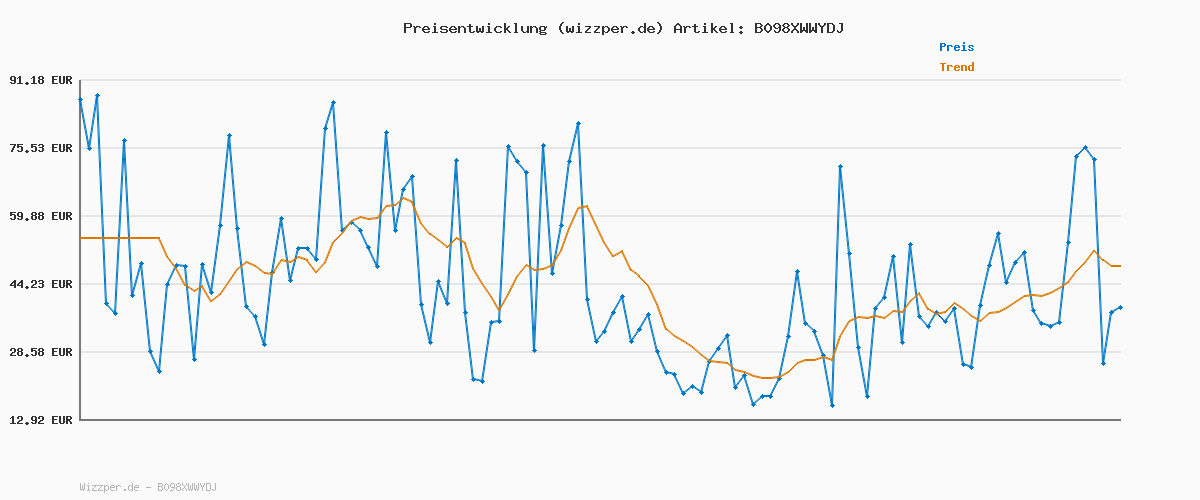The width and height of the screenshot is (1200, 500).
Task: Click the rightmost tall peak of the price line
Action: tap(1085, 148)
